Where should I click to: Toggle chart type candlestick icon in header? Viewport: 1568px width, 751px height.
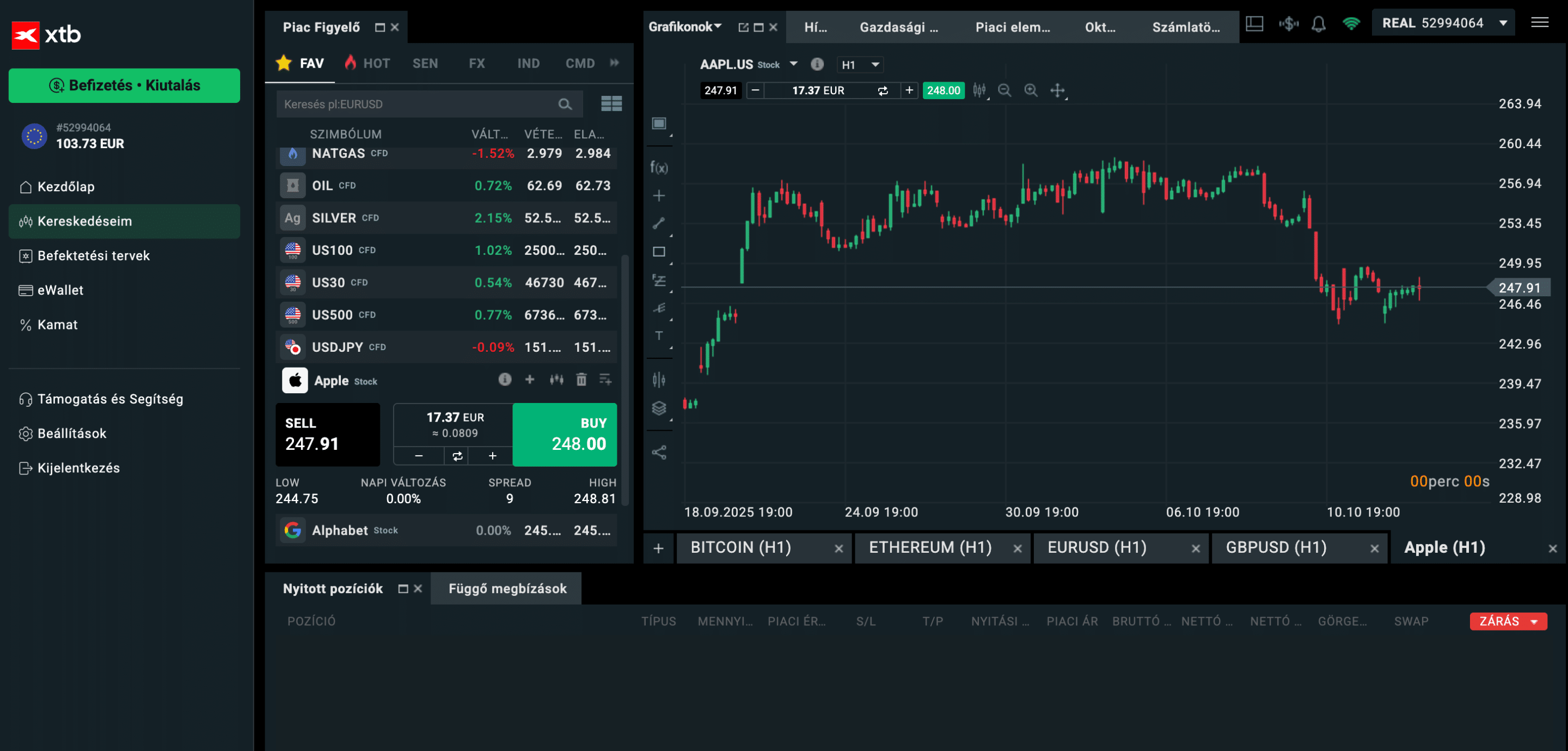tap(979, 90)
